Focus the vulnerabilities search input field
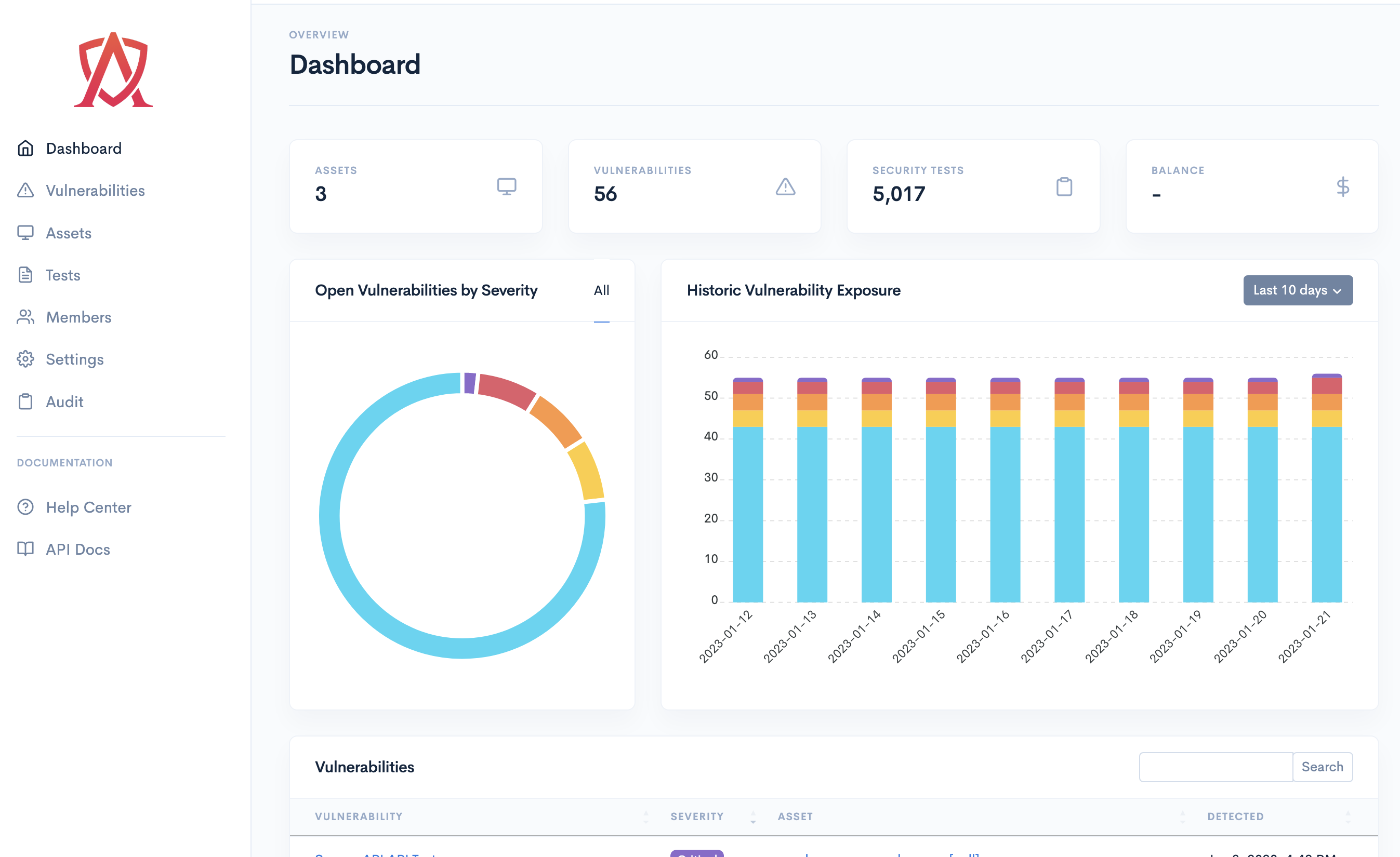 [1216, 767]
